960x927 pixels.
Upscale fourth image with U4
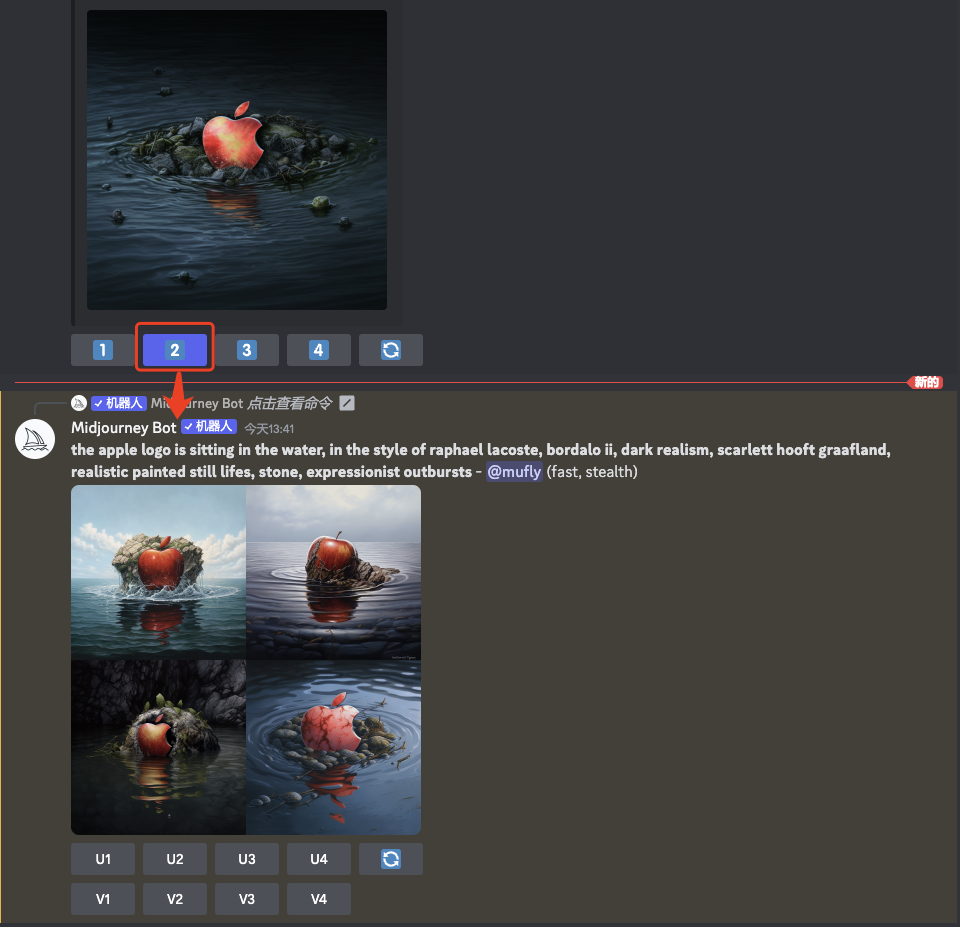[318, 859]
